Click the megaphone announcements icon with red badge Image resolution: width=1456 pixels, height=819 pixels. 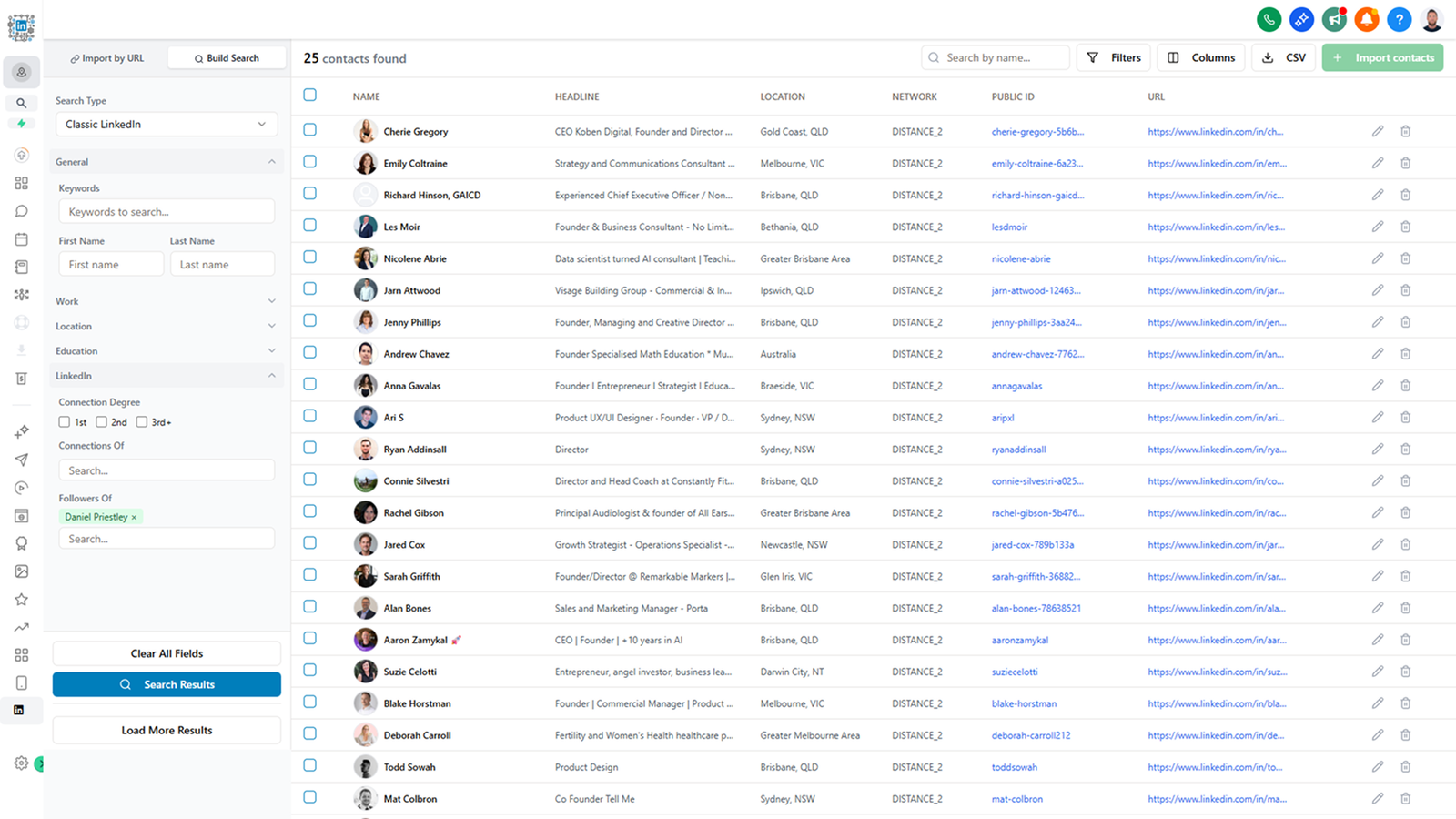pos(1334,19)
